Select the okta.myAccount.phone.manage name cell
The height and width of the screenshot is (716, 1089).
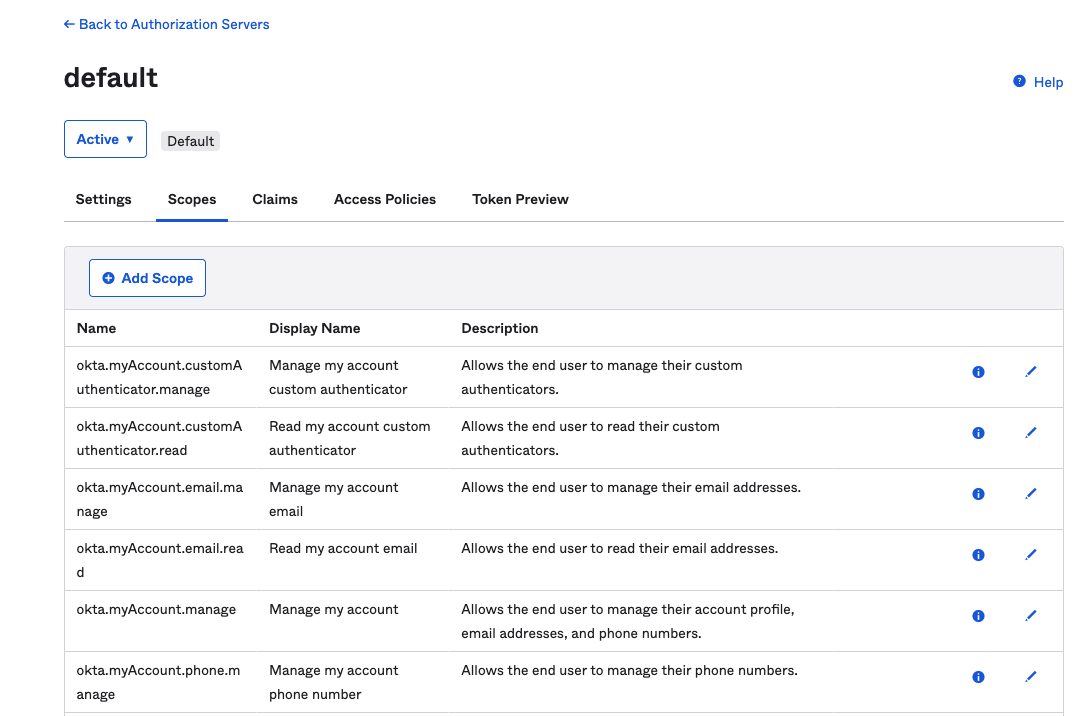158,682
